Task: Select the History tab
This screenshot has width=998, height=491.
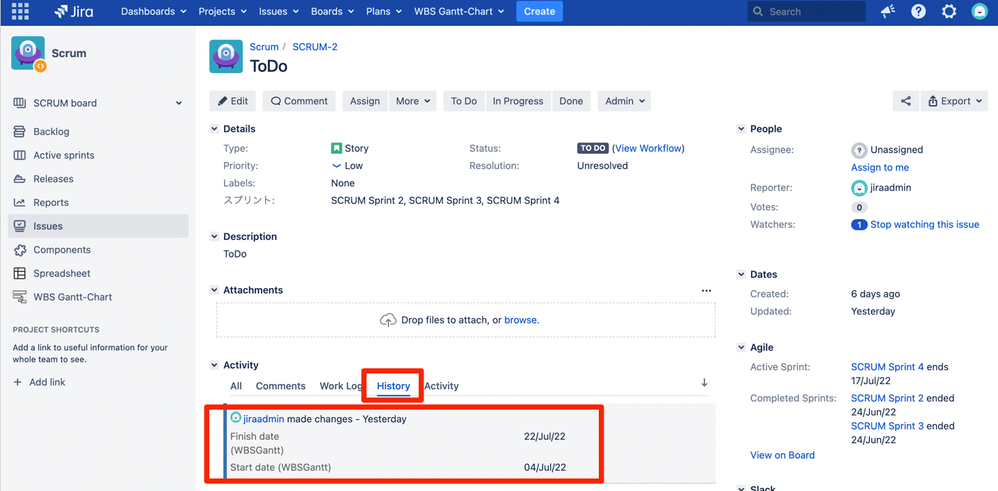Action: point(393,386)
